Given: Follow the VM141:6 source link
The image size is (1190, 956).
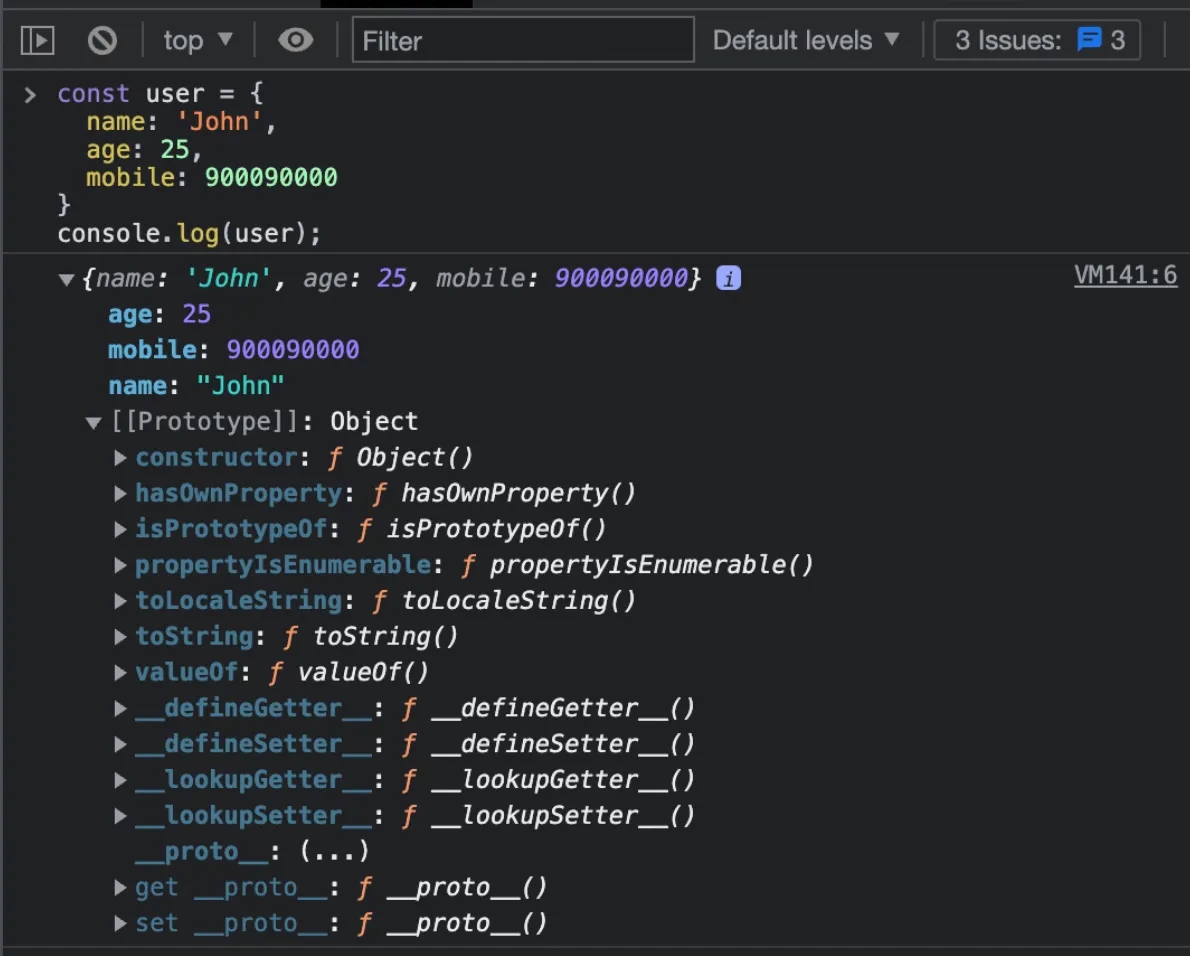Looking at the screenshot, I should [1126, 275].
